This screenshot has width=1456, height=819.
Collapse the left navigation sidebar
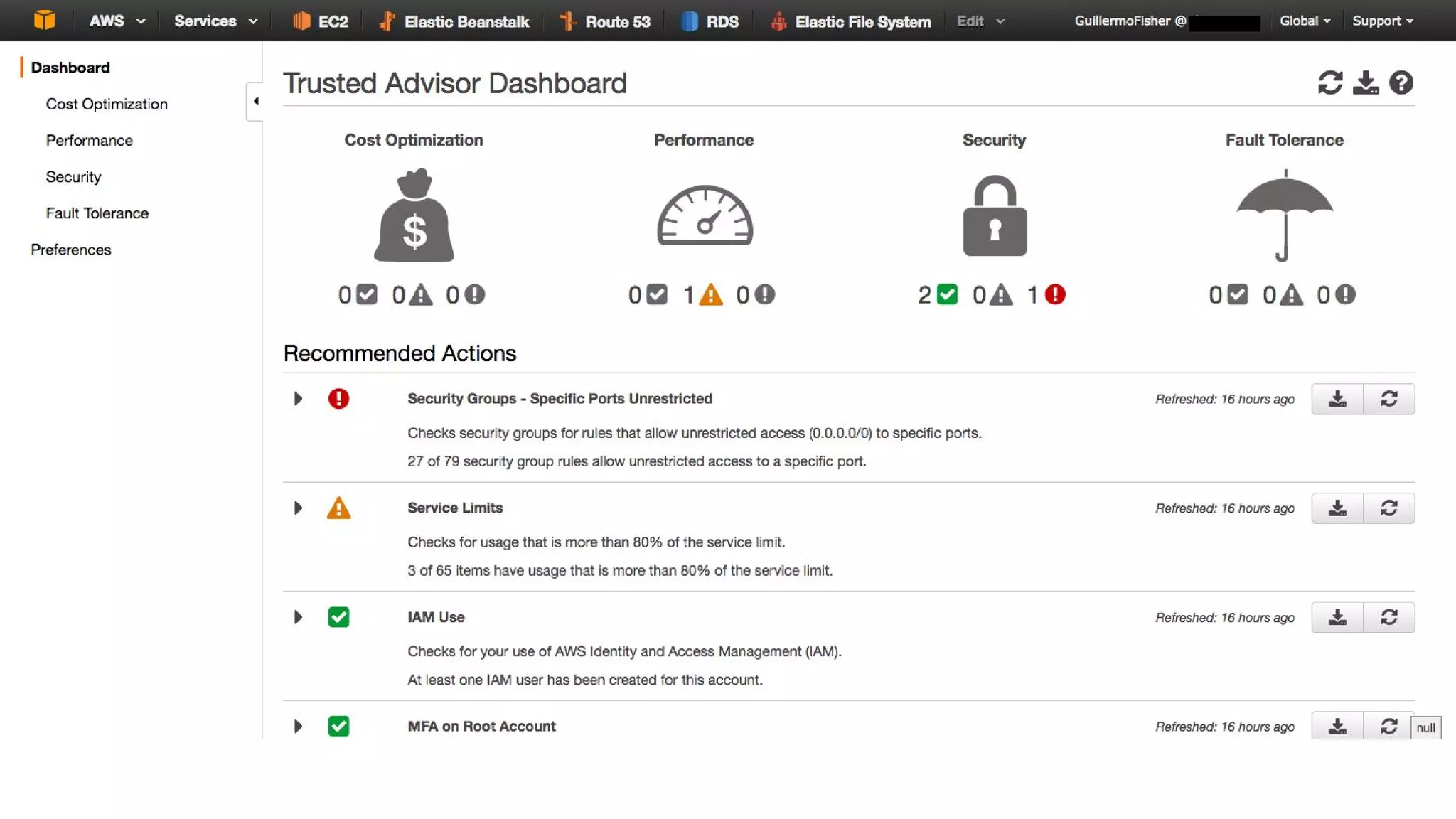click(255, 101)
